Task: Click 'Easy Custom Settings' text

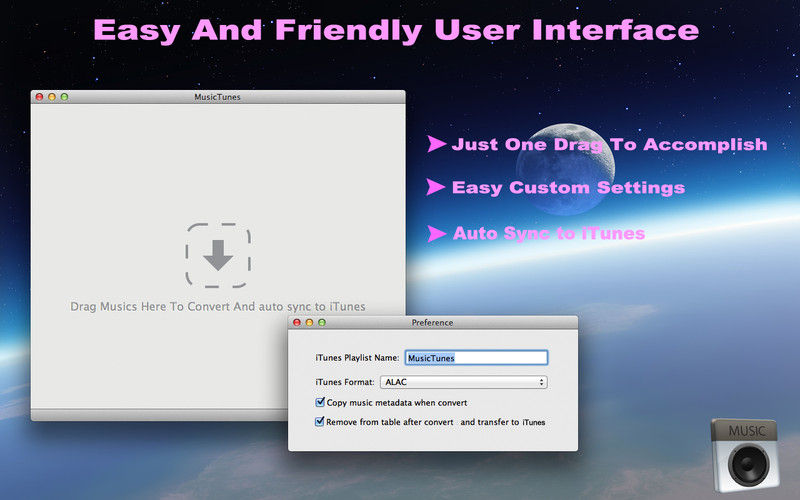Action: click(x=568, y=188)
